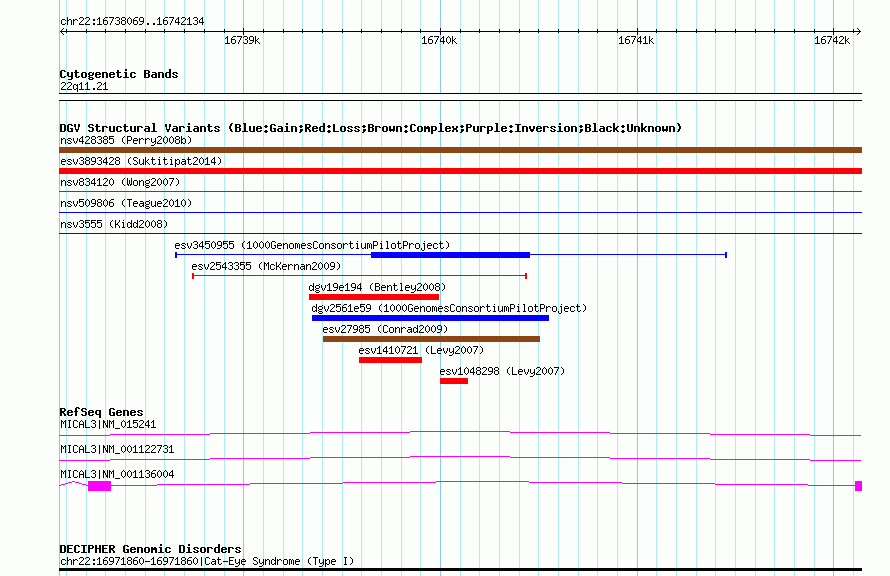Click the brown esv27985 complex bar

(431, 339)
